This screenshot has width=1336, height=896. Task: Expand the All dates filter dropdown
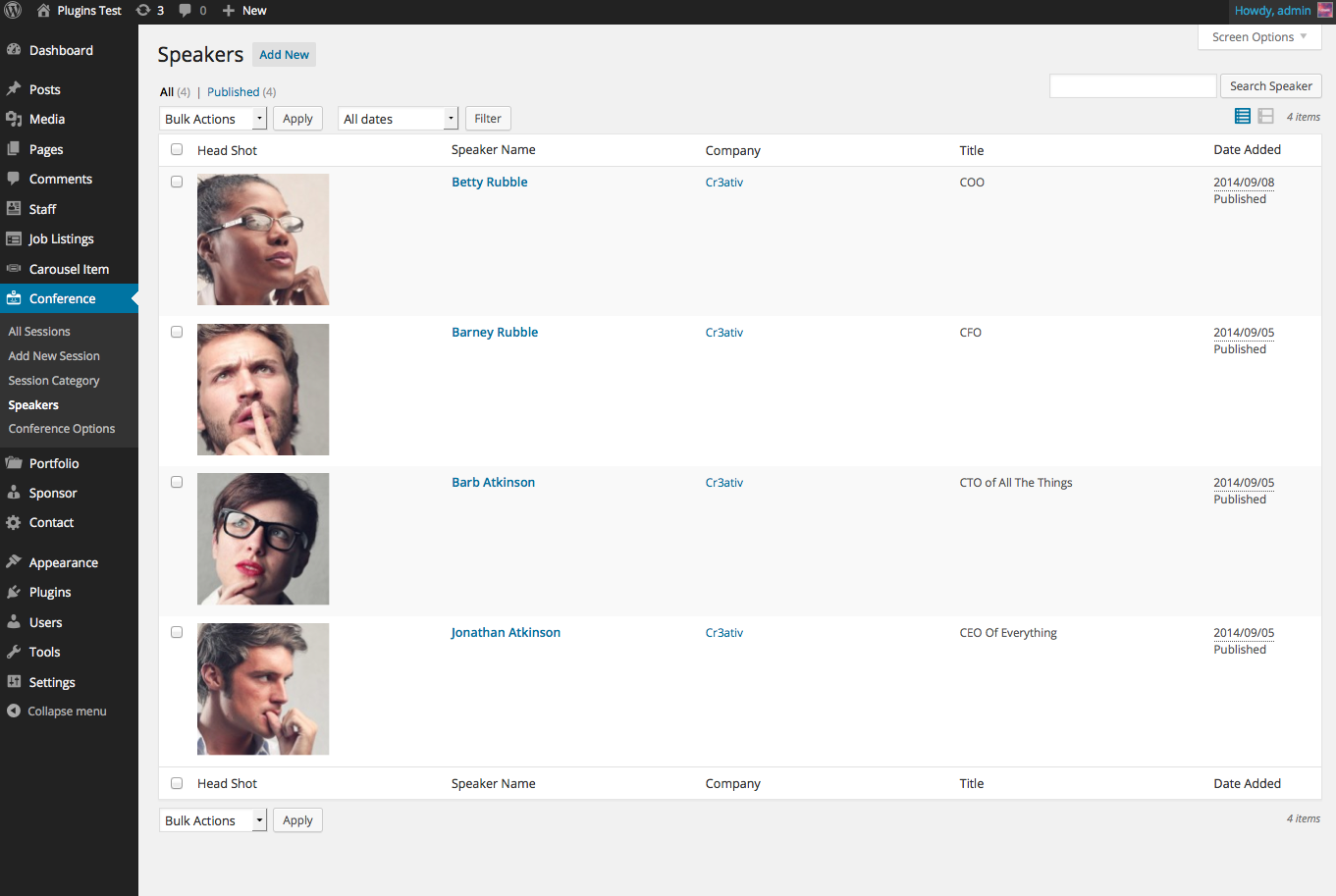(398, 119)
